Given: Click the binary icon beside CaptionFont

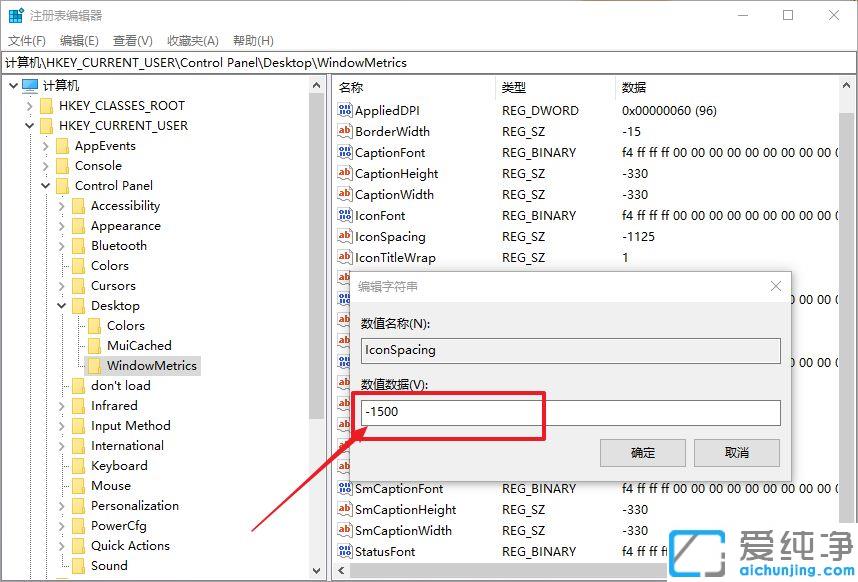Looking at the screenshot, I should point(344,152).
